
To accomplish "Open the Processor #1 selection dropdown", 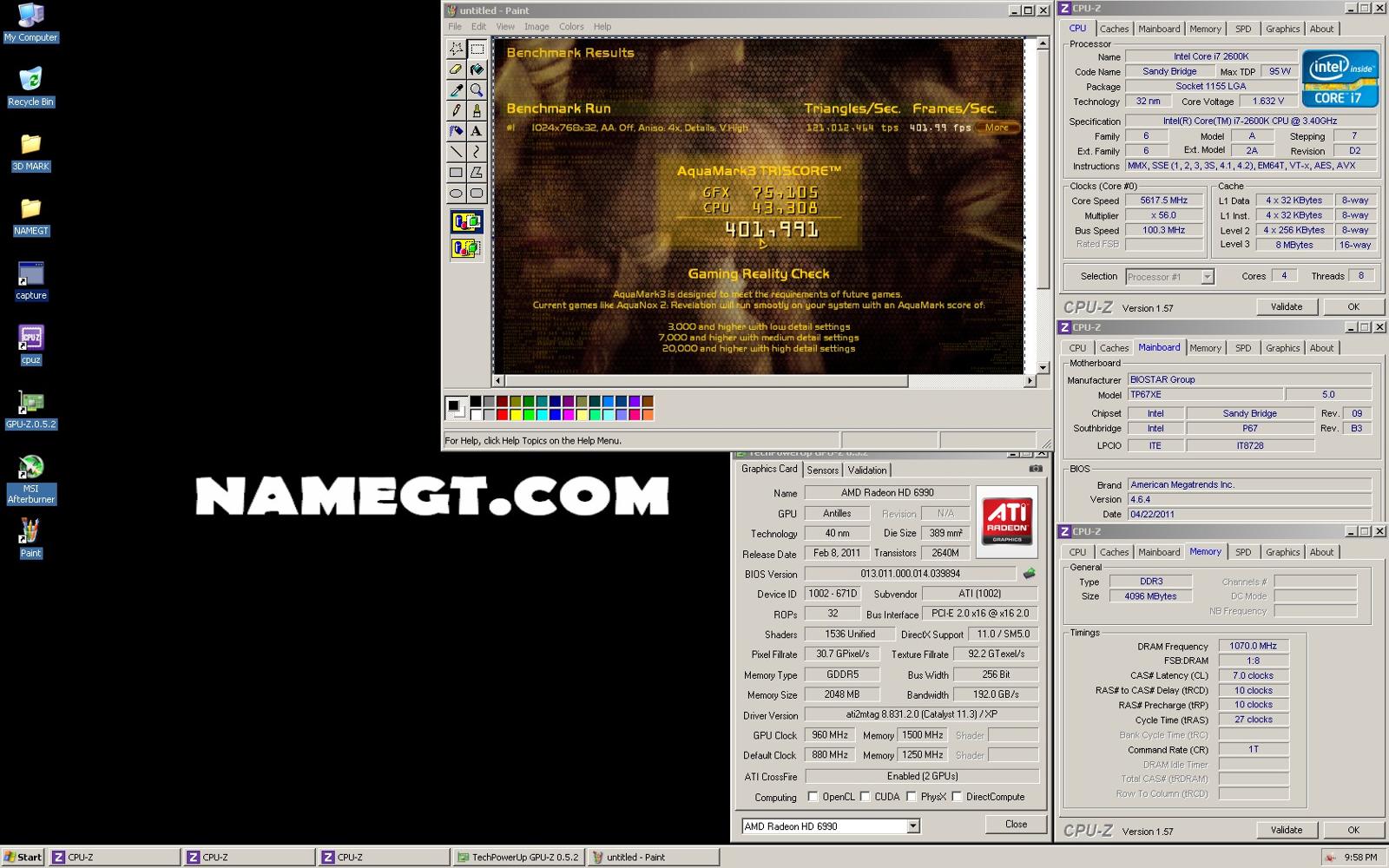I will [x=1207, y=277].
